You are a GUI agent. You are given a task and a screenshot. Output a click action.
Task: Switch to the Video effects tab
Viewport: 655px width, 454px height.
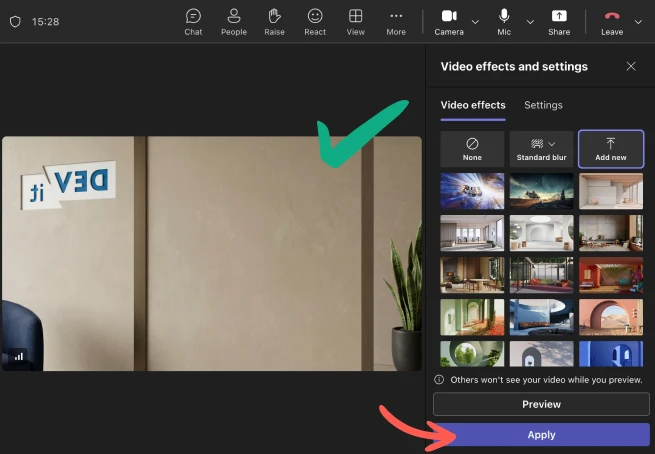(x=473, y=105)
